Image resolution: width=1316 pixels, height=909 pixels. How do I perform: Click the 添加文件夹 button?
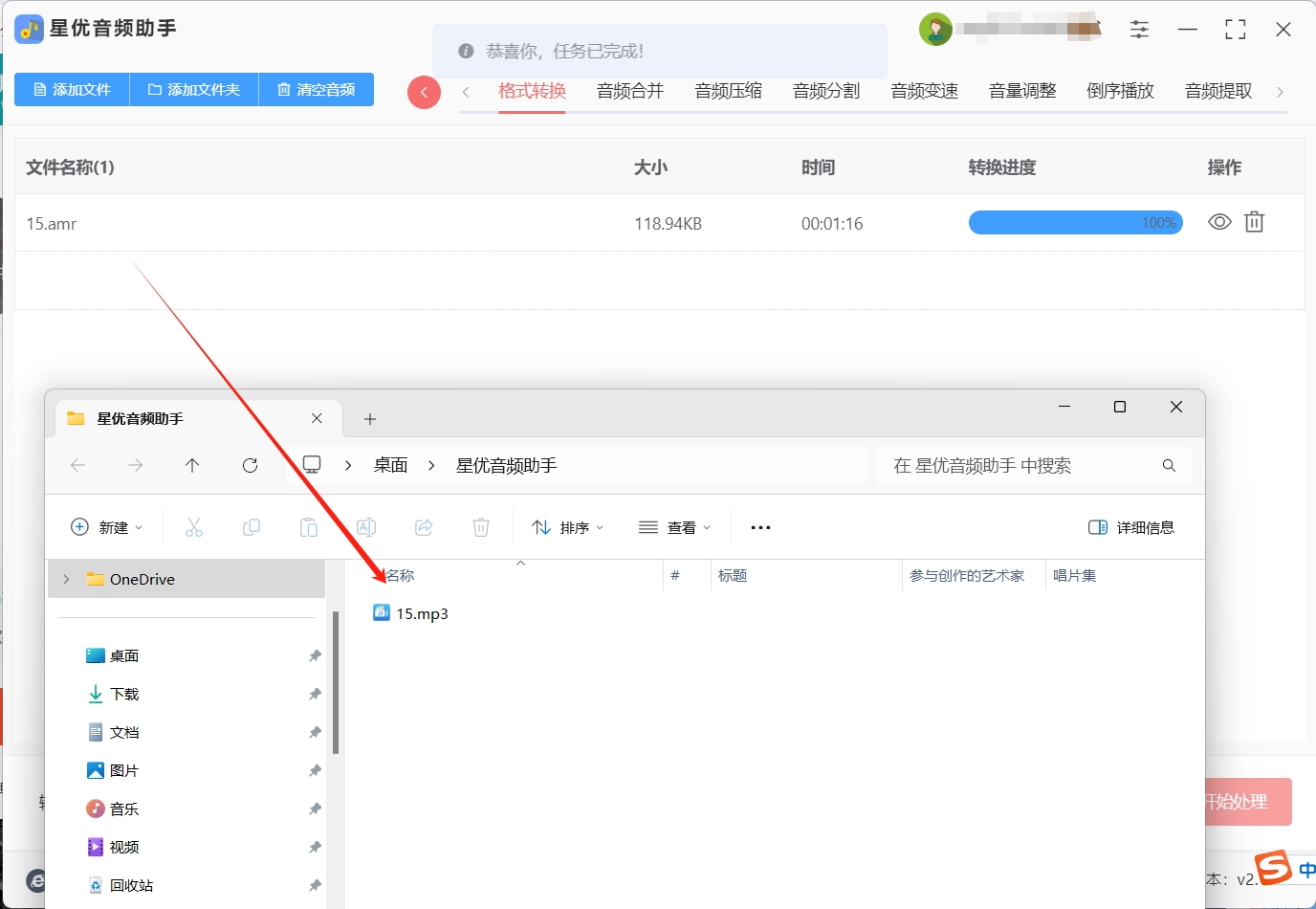[x=194, y=90]
